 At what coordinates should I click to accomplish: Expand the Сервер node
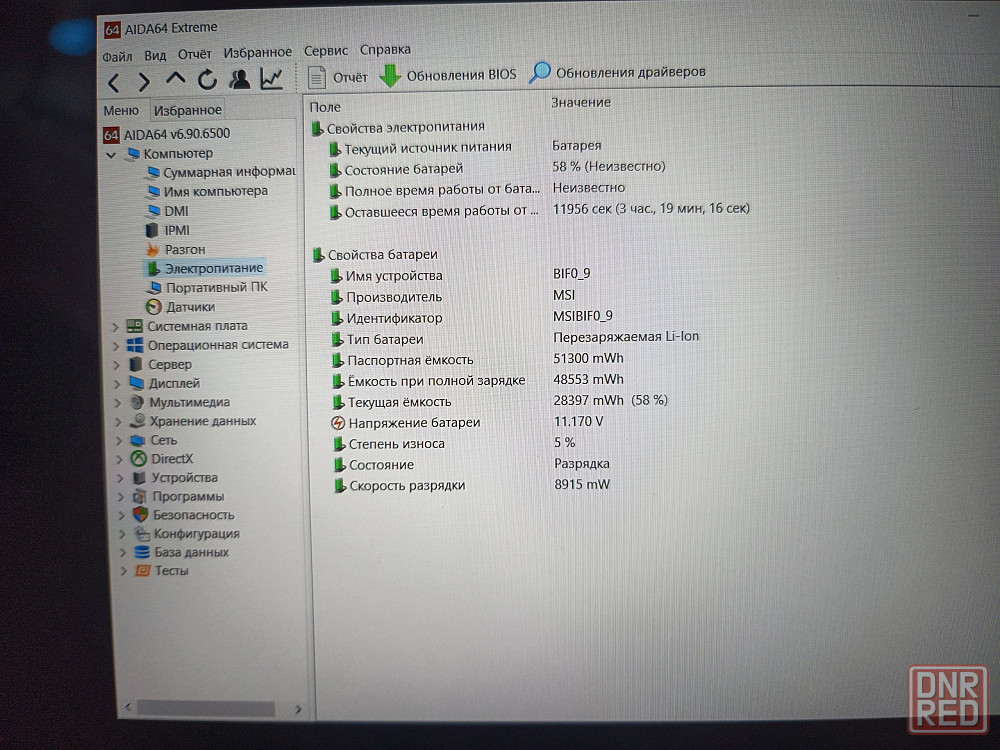pos(117,365)
